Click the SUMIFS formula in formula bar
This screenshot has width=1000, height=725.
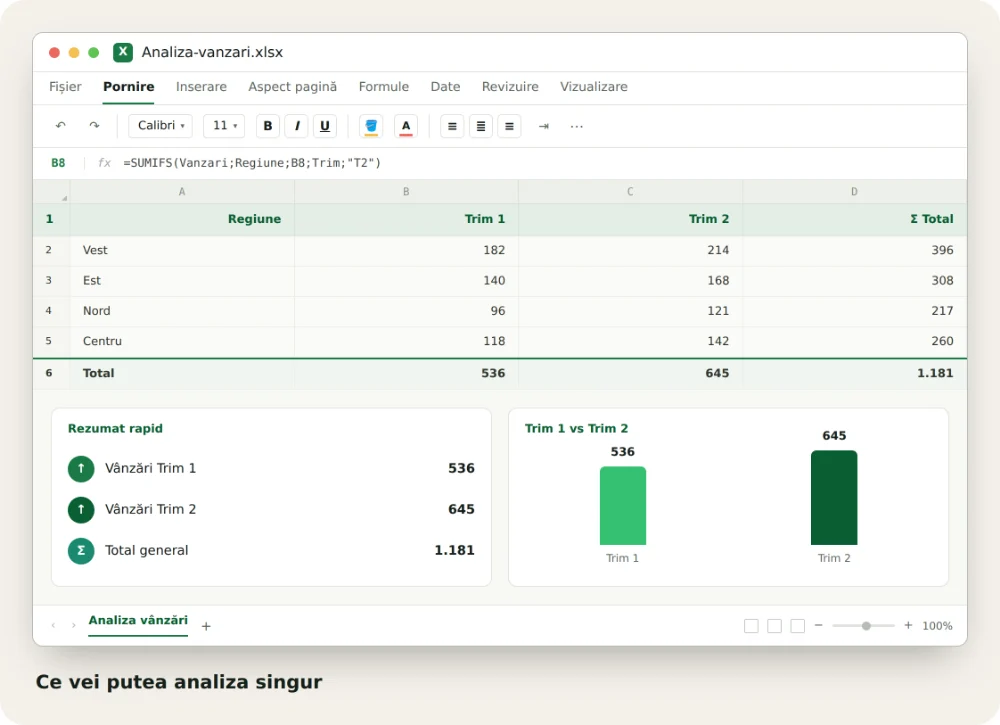click(252, 163)
